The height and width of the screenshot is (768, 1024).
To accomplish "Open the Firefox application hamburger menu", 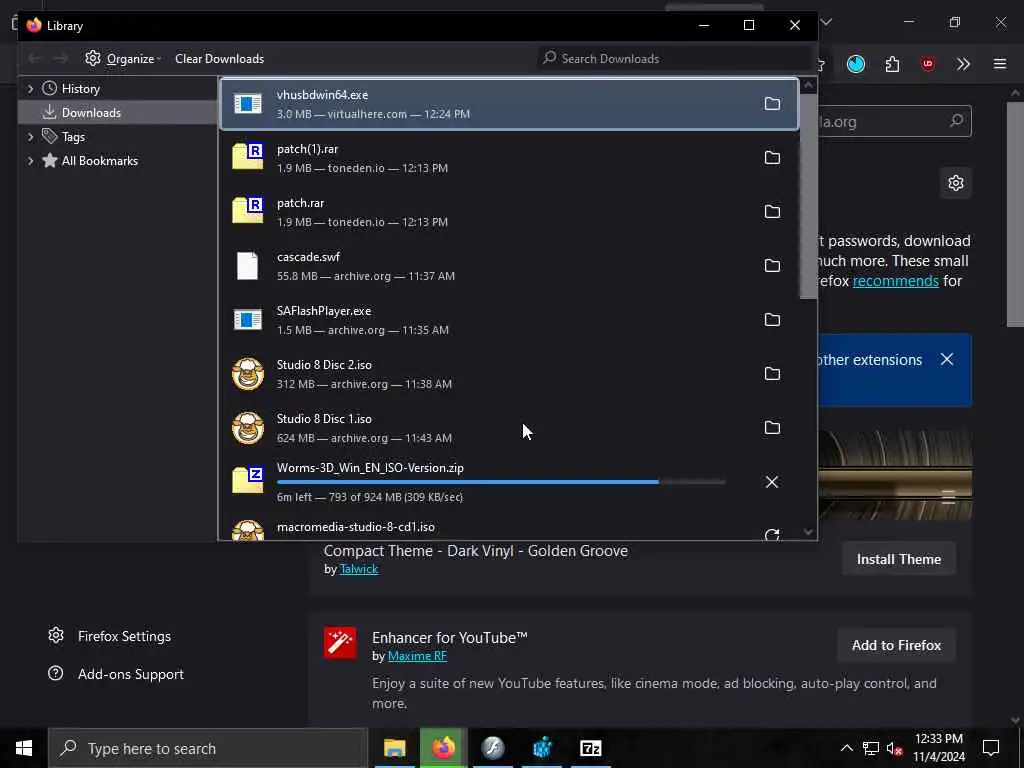I will 1000,64.
